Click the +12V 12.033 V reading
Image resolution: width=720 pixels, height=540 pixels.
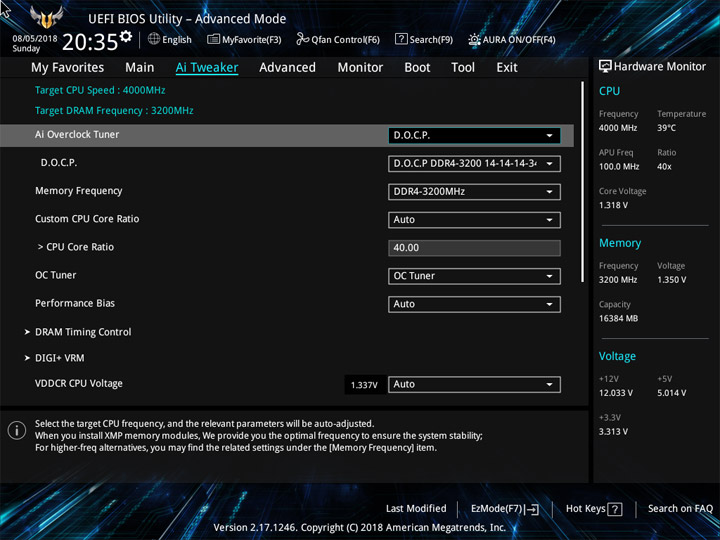tap(615, 393)
